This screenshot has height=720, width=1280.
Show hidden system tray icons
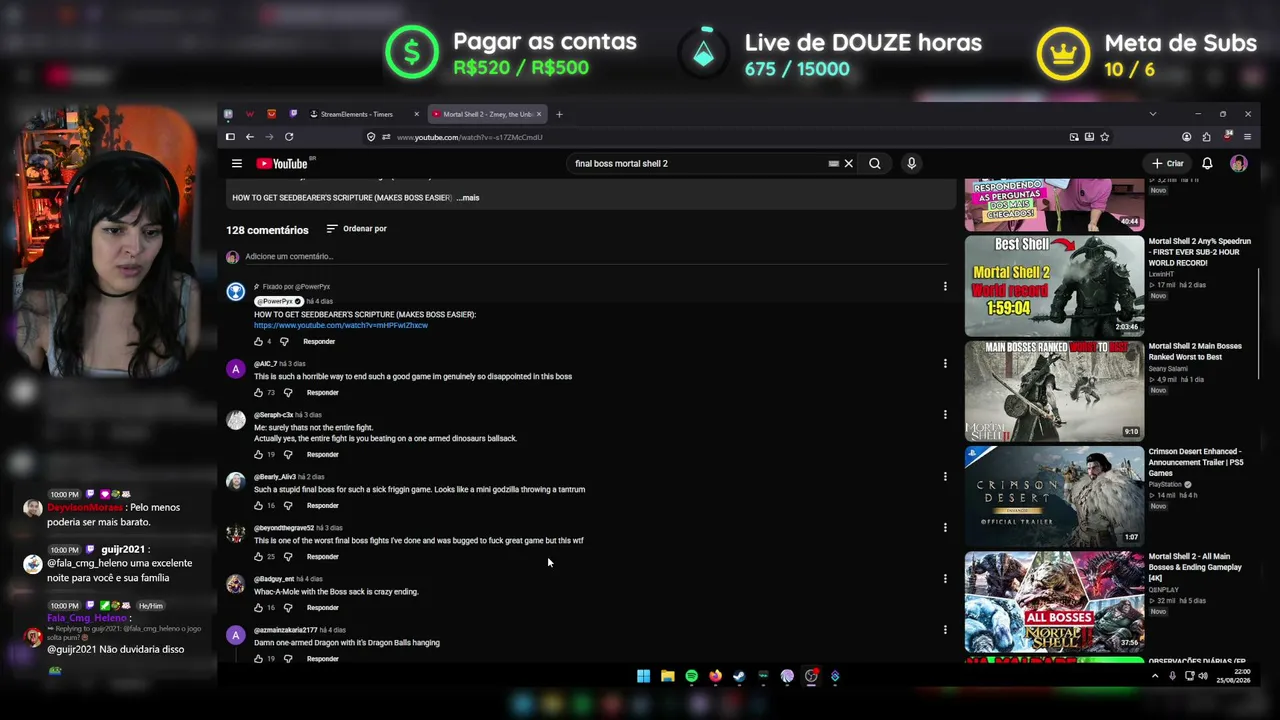point(1155,676)
